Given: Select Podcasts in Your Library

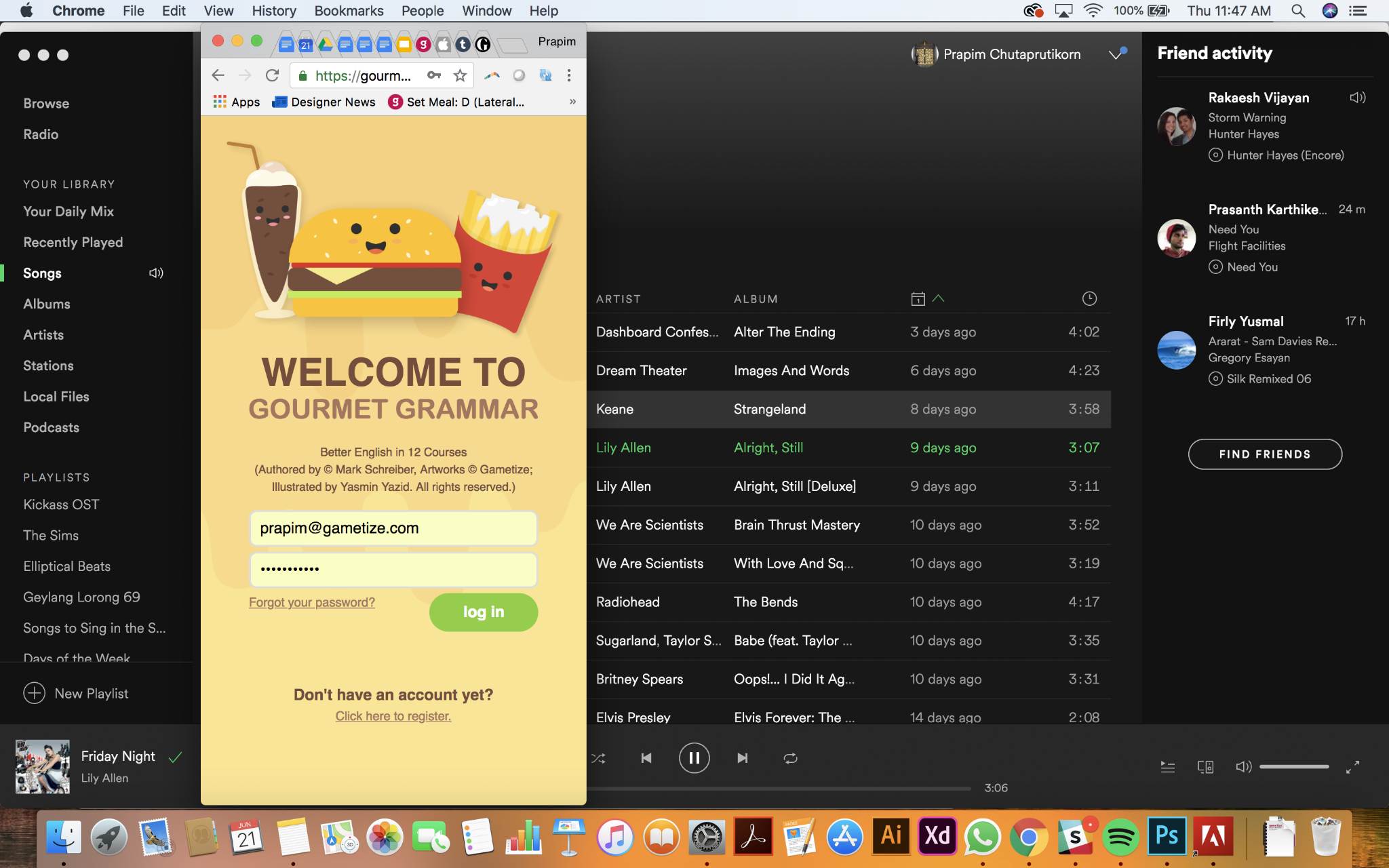Looking at the screenshot, I should [52, 427].
